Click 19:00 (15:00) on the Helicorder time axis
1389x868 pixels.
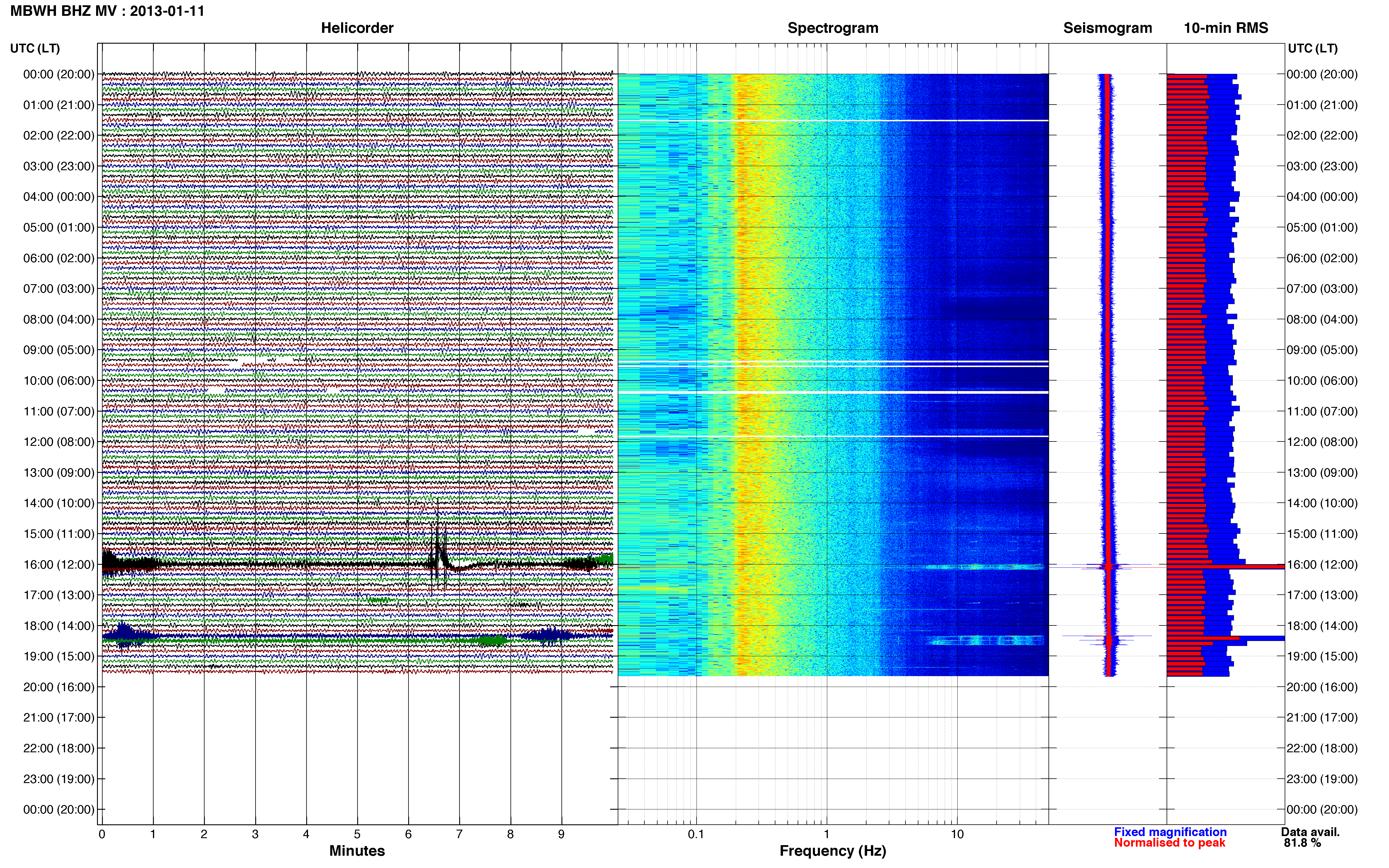(59, 656)
